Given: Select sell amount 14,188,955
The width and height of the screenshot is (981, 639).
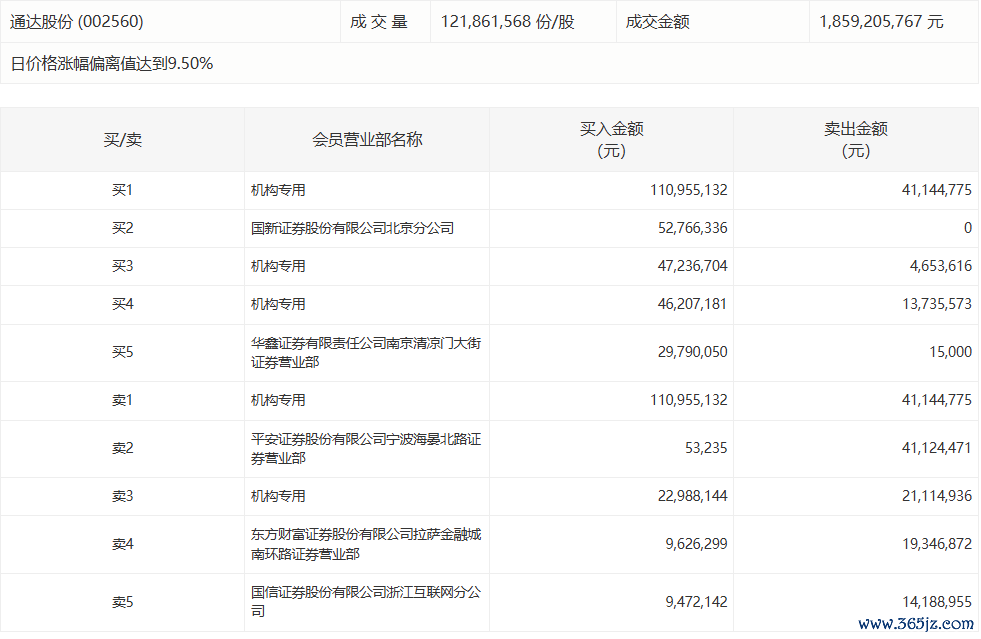Looking at the screenshot, I should tap(937, 602).
